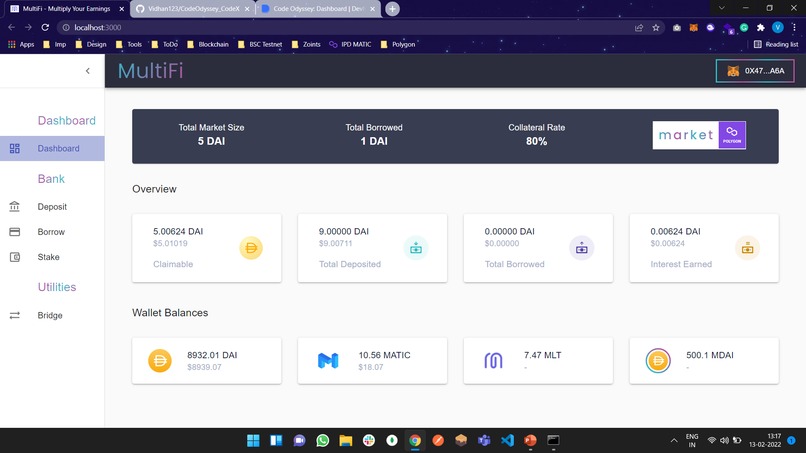Screen dimensions: 806x453
Task: Click the 10.56 MATIC balance text
Action: coord(384,355)
